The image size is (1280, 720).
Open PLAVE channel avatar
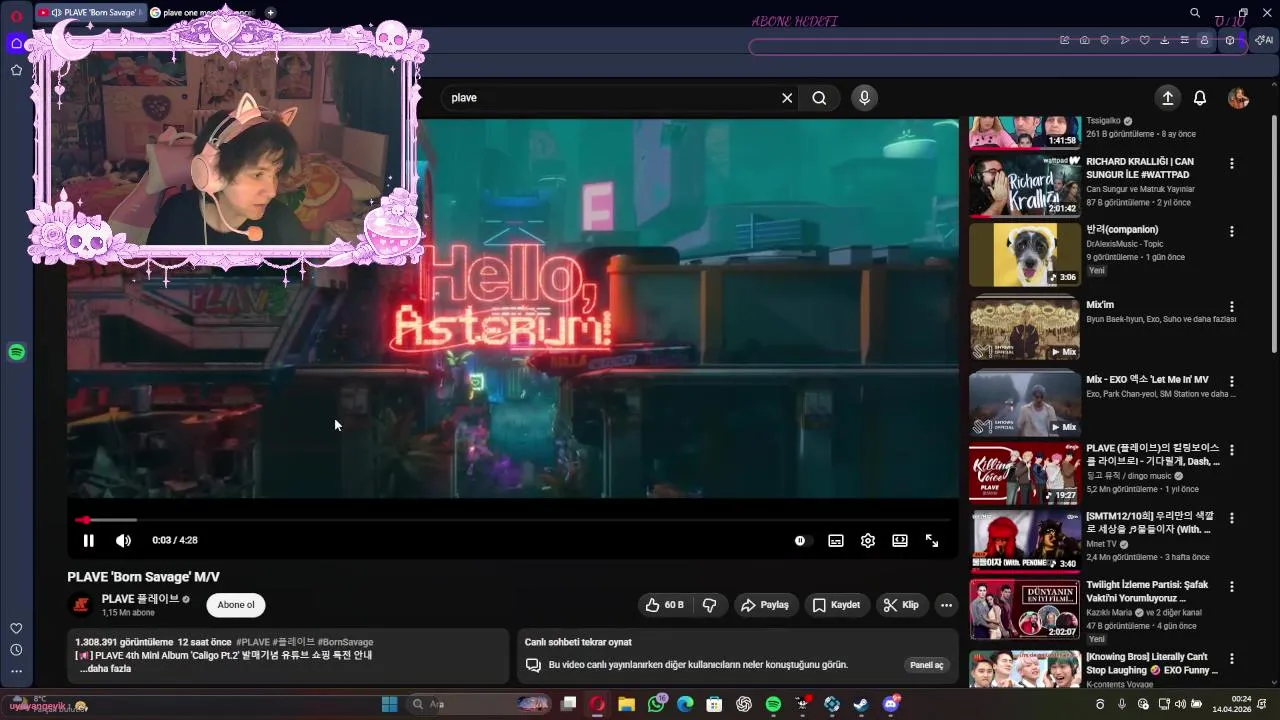[x=81, y=605]
